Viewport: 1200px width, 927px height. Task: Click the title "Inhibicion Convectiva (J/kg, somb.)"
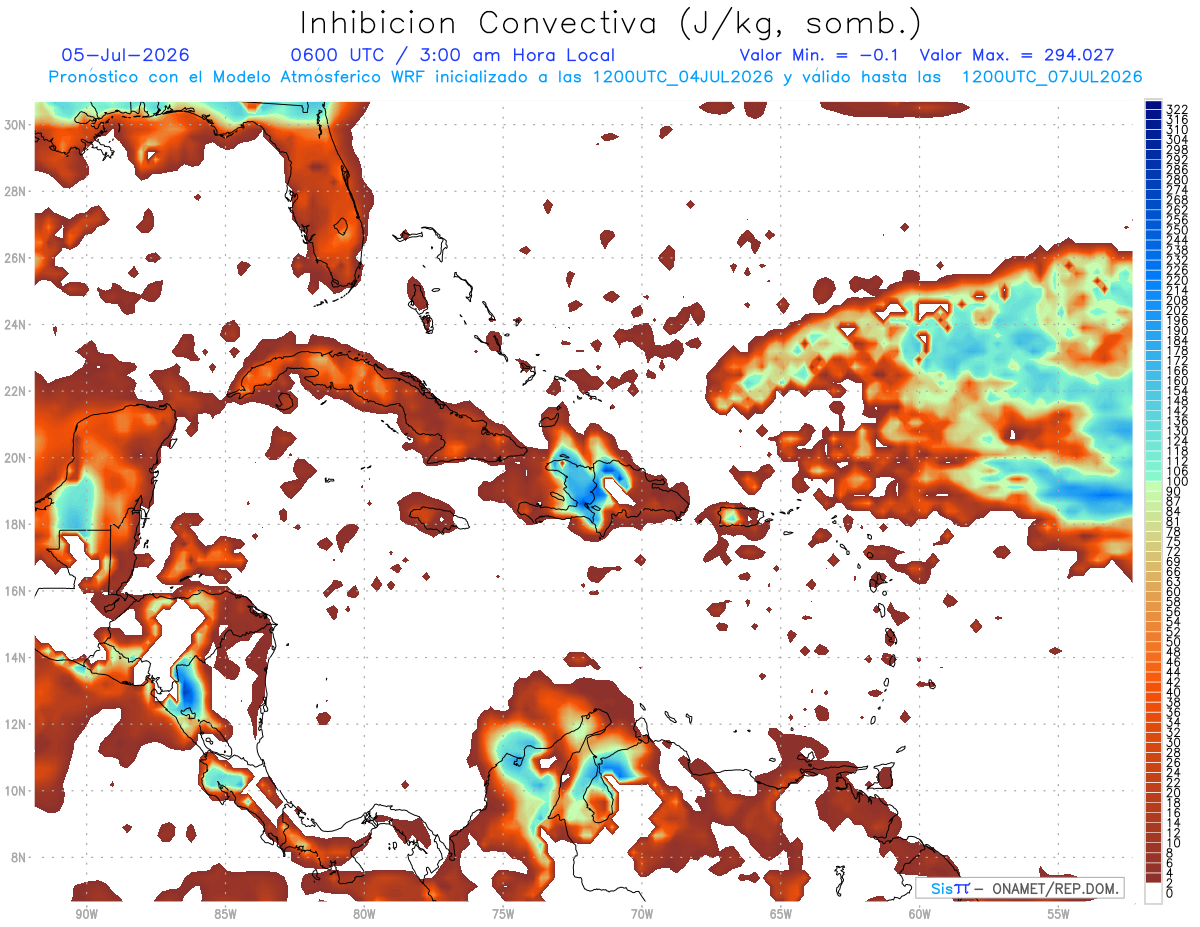click(x=610, y=24)
